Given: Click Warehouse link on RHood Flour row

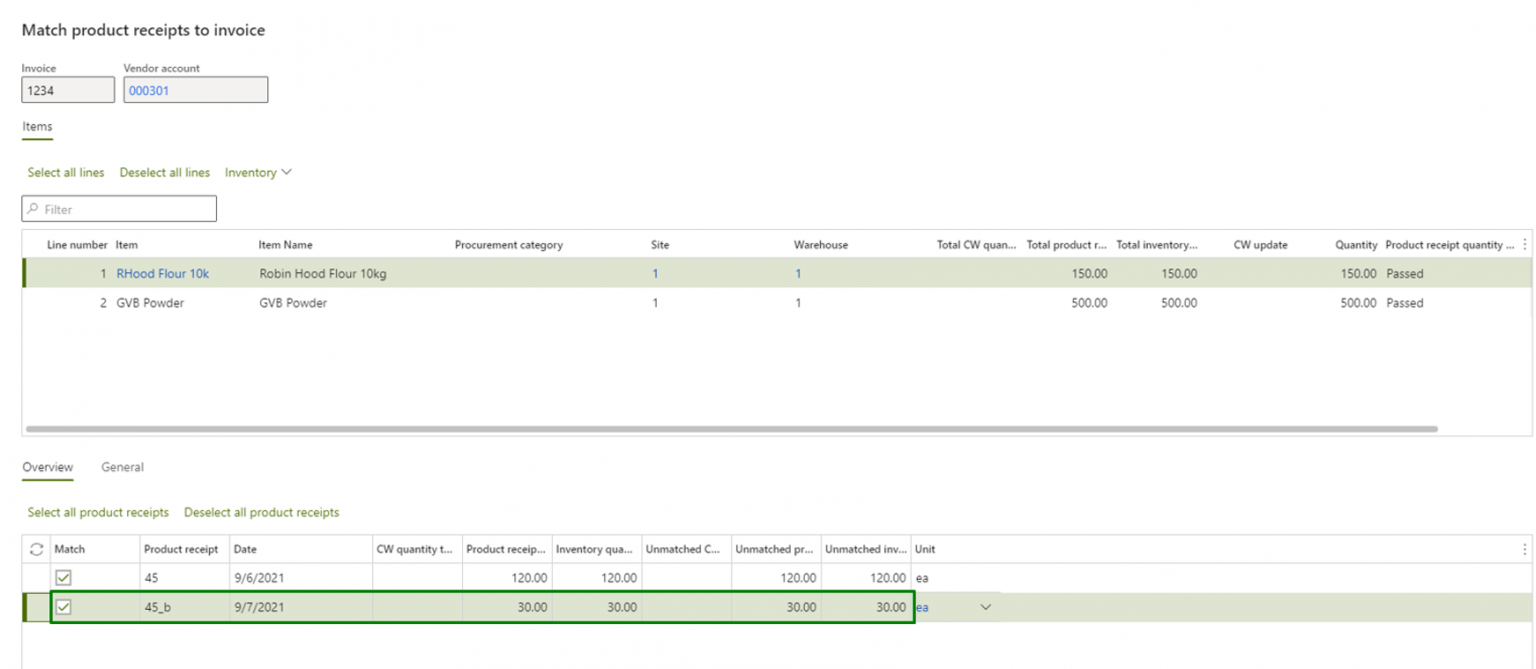Looking at the screenshot, I should 798,274.
